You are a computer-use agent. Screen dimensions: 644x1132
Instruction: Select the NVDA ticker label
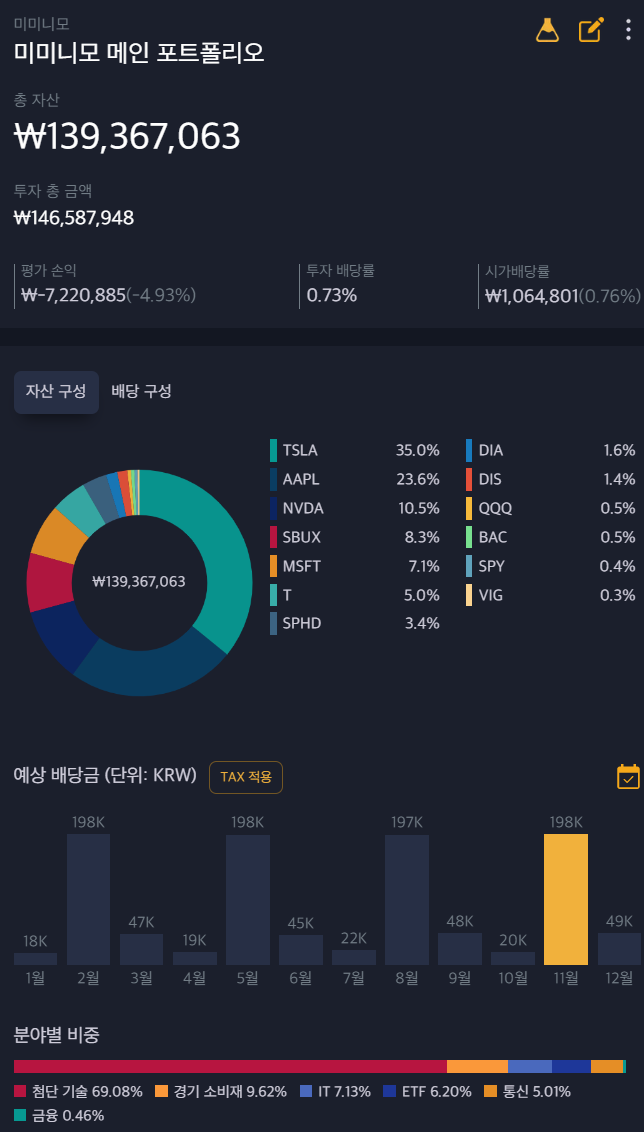[x=303, y=508]
